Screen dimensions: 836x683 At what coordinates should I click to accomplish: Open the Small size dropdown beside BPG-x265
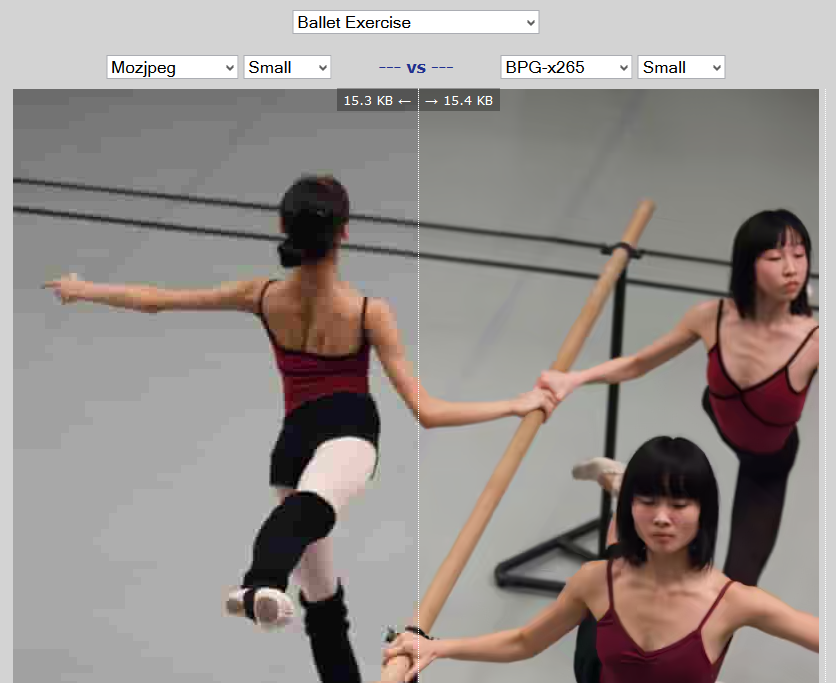[x=681, y=67]
